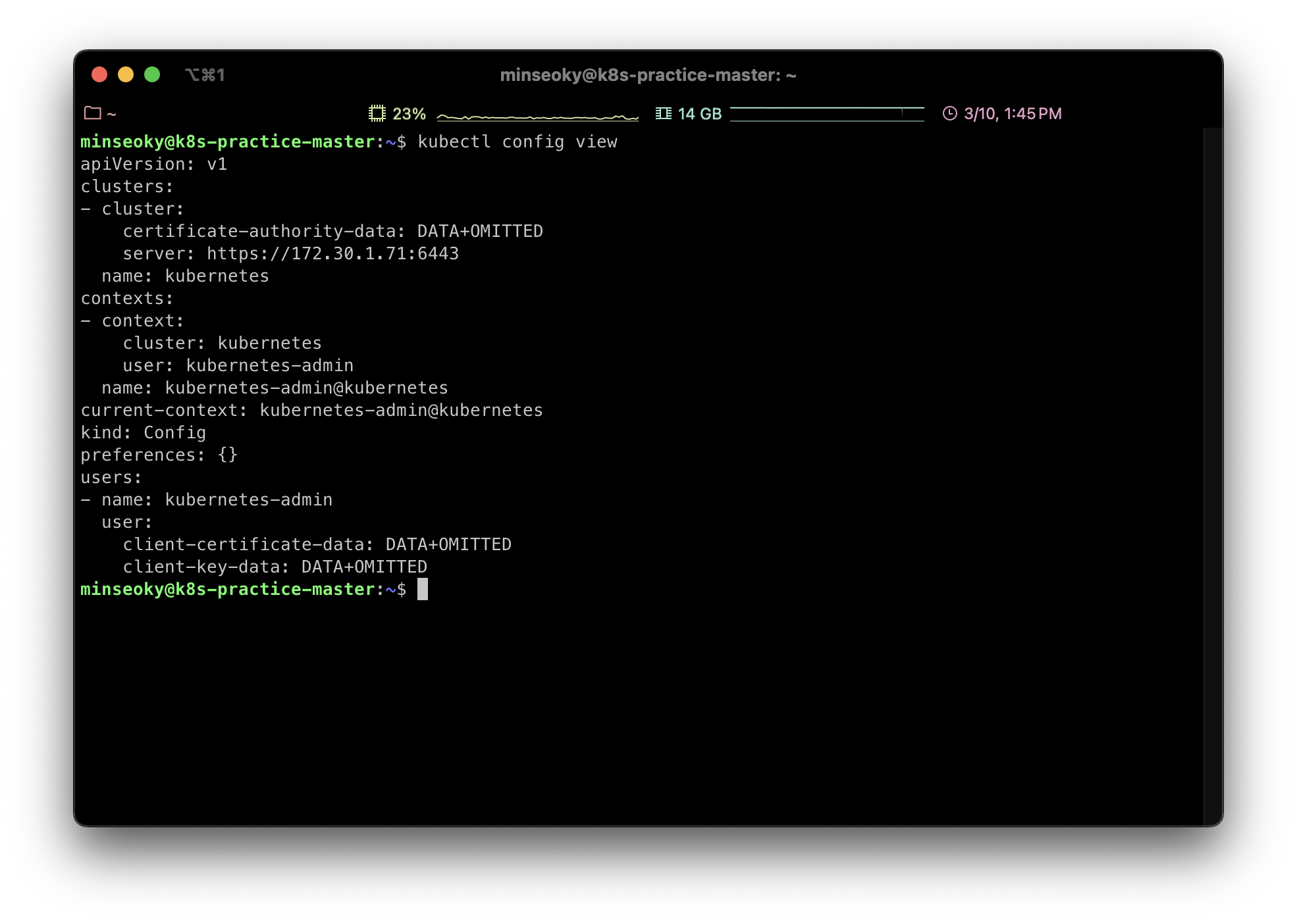Click the ⌥⌘1 window shortcut indicator
Viewport: 1297px width, 924px height.
205,75
